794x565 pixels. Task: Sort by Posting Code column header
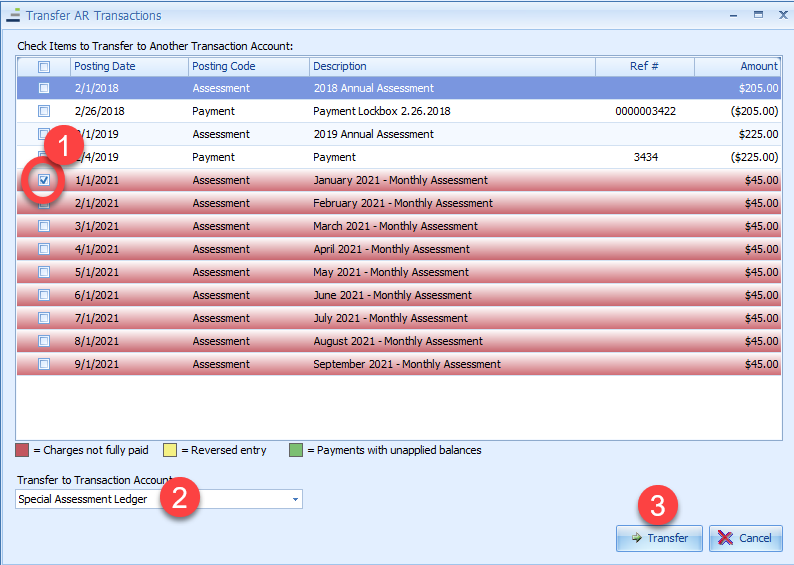[247, 67]
